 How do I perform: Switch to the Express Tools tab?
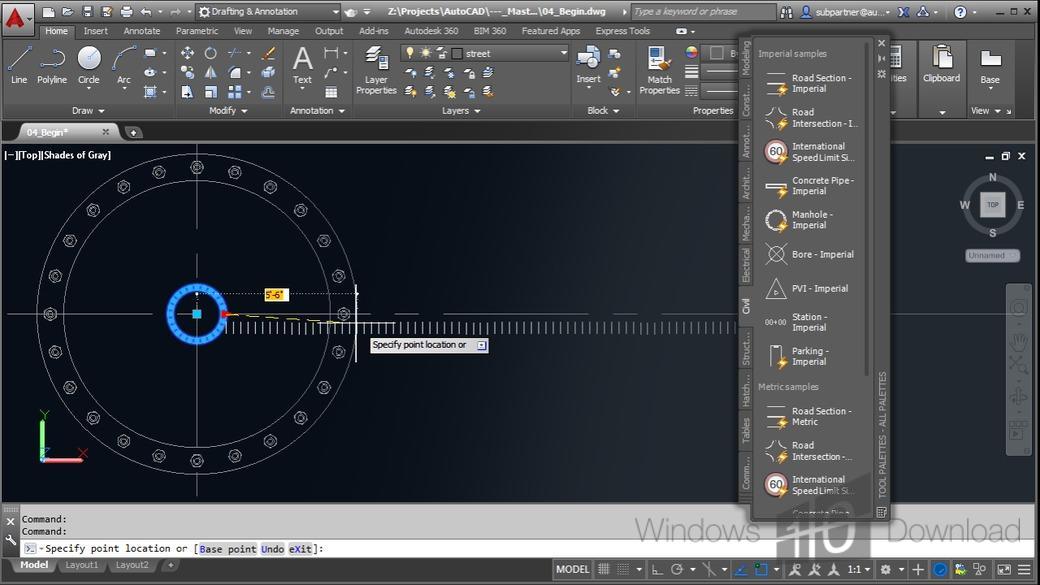tap(622, 31)
